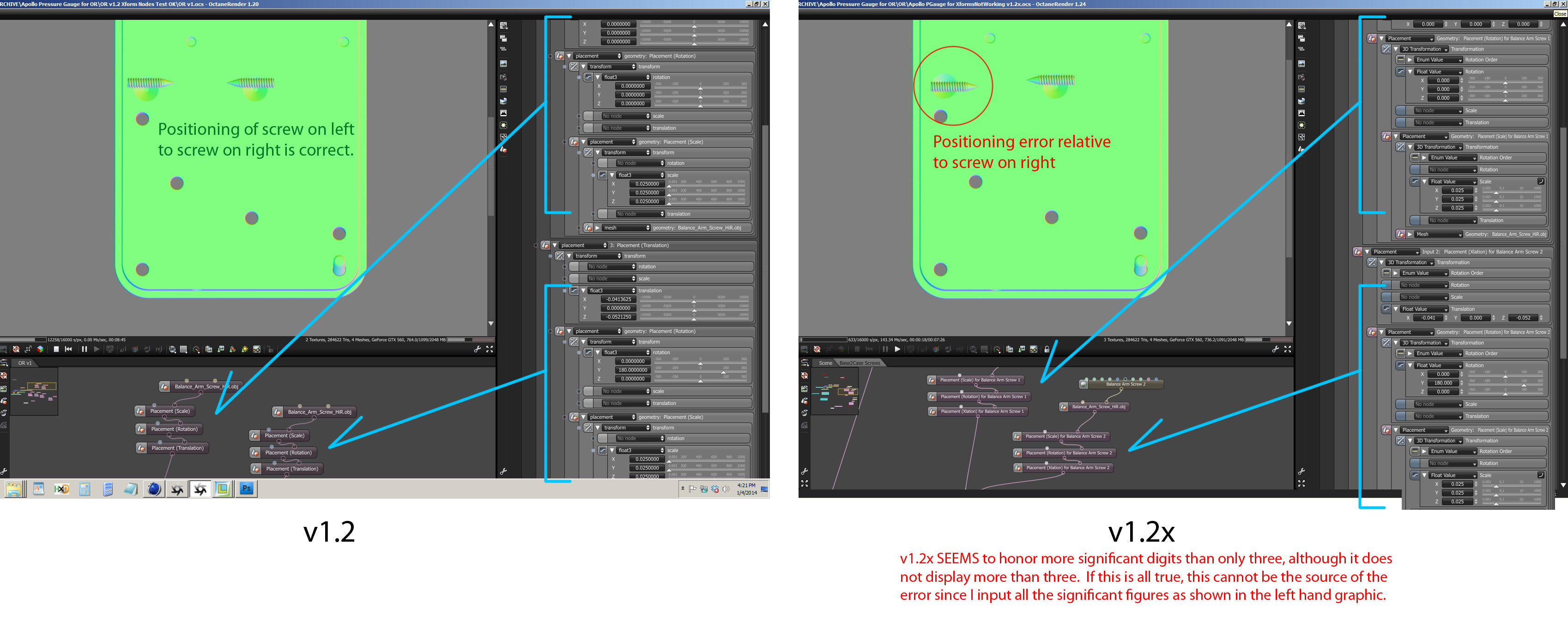Screen dimensions: 1568x622
Task: Click translation X value field -0.0413625
Action: tap(618, 299)
